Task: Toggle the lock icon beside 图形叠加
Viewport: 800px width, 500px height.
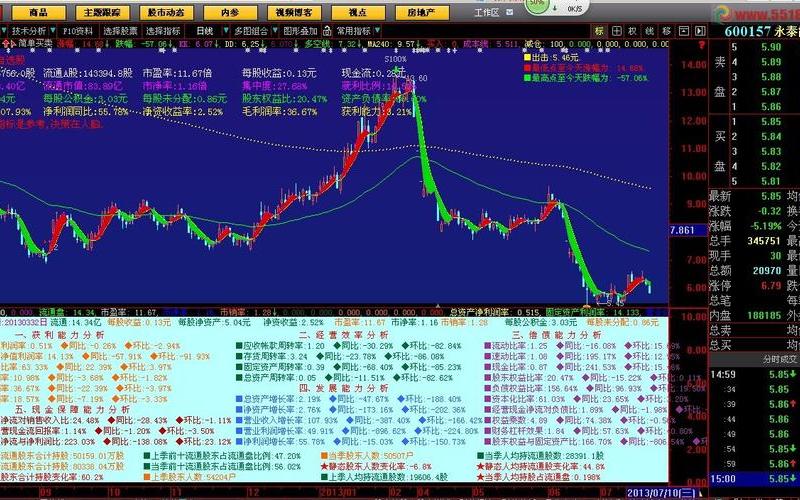Action: click(x=327, y=31)
